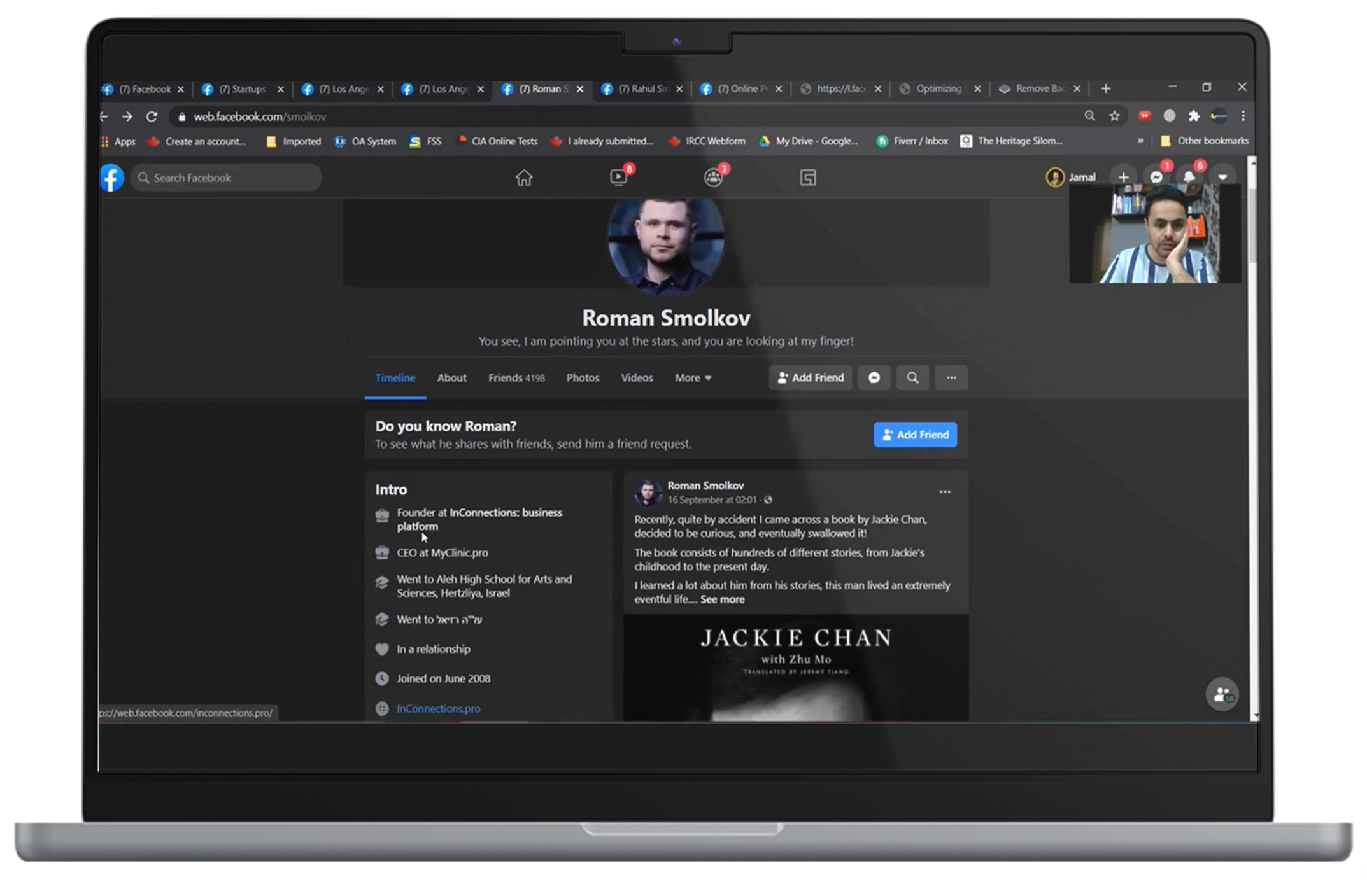Expand the More dropdown tab
Viewport: 1367px width, 896px height.
click(693, 378)
